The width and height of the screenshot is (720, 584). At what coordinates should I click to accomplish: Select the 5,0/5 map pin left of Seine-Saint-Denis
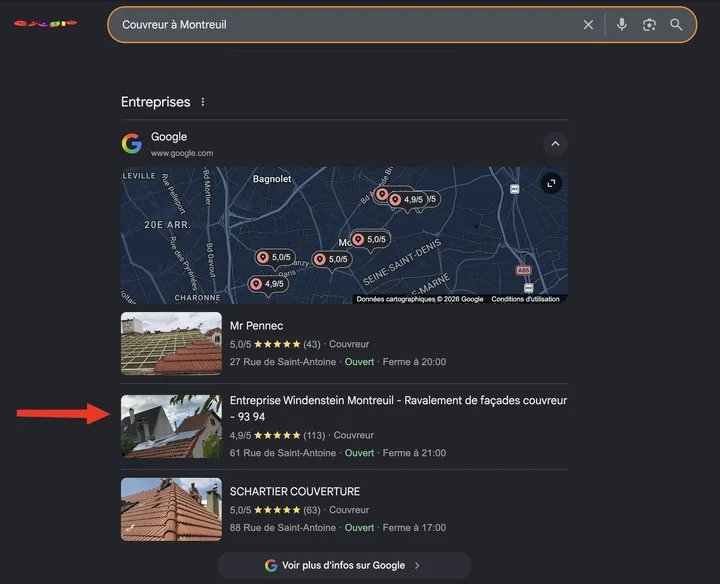click(x=332, y=259)
